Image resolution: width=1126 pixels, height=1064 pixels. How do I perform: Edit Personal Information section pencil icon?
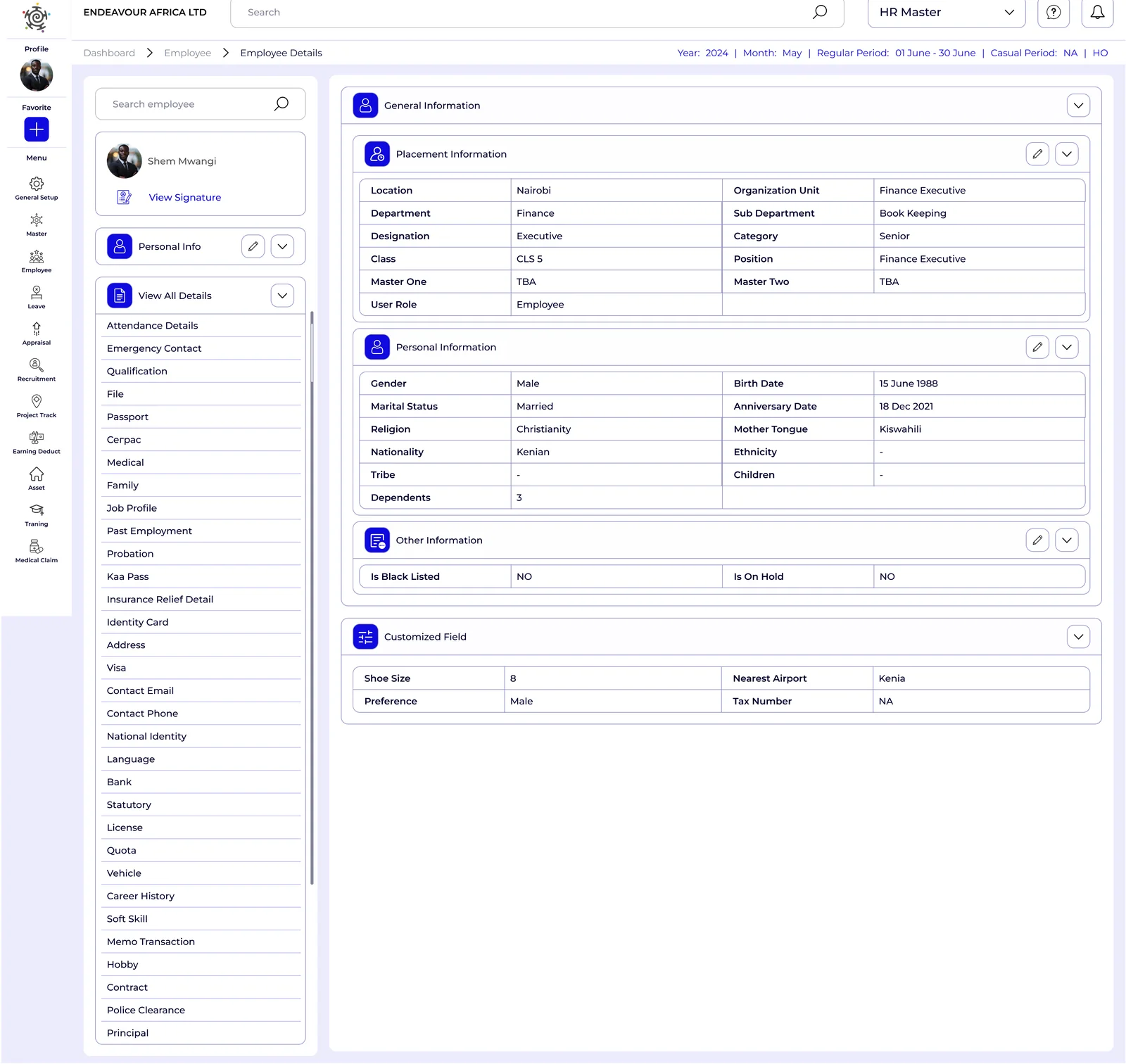1037,347
